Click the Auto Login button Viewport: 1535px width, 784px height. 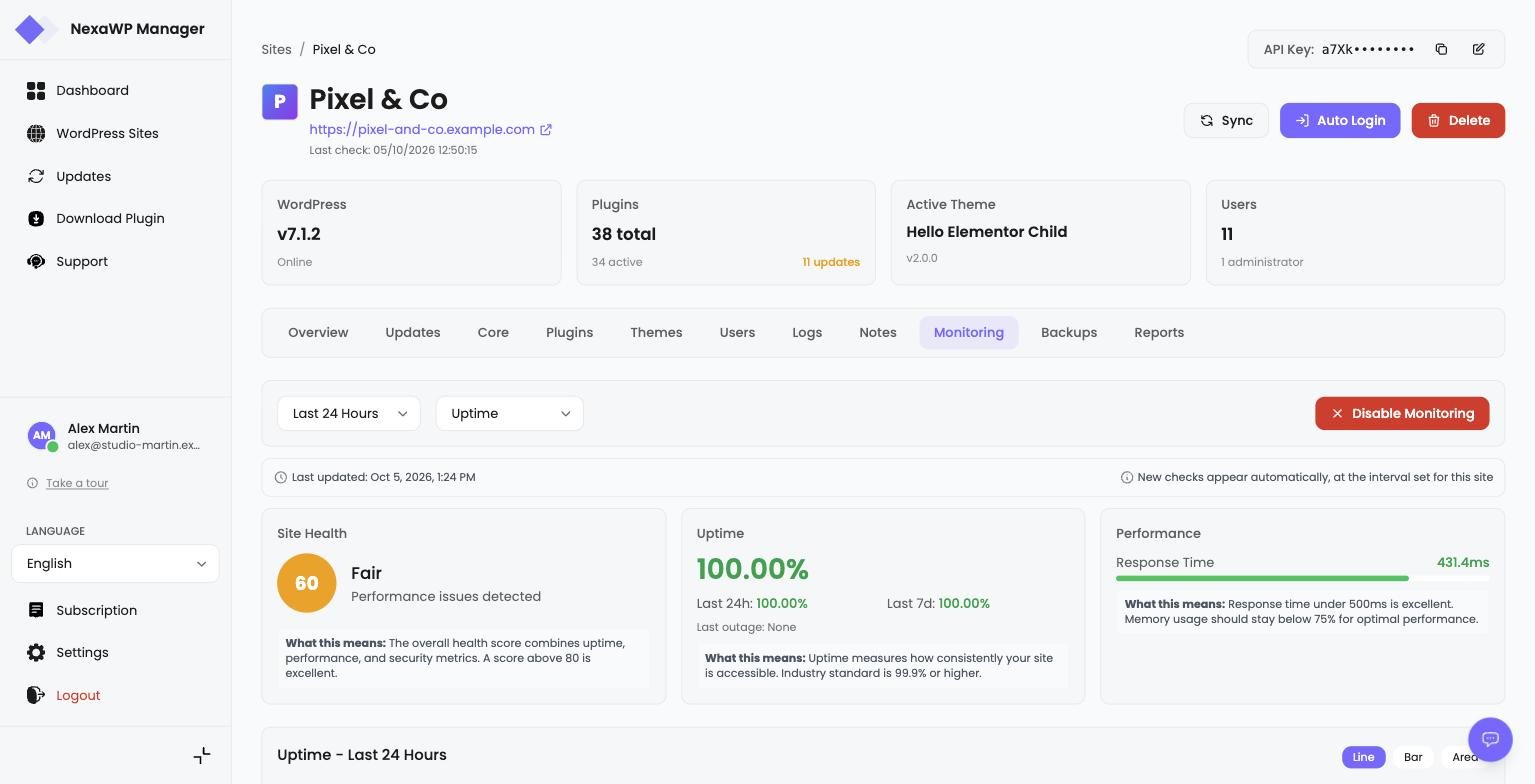coord(1340,121)
